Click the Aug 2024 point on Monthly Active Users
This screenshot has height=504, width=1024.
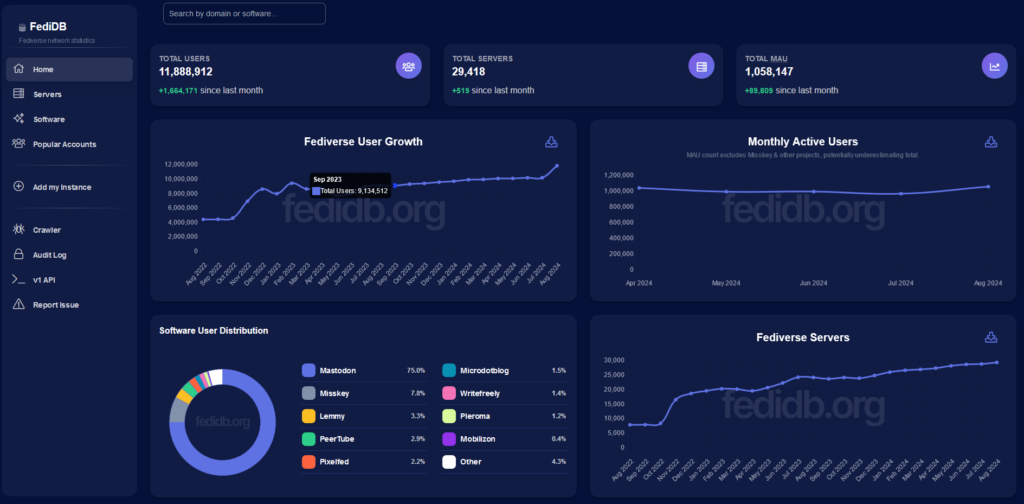click(x=988, y=187)
